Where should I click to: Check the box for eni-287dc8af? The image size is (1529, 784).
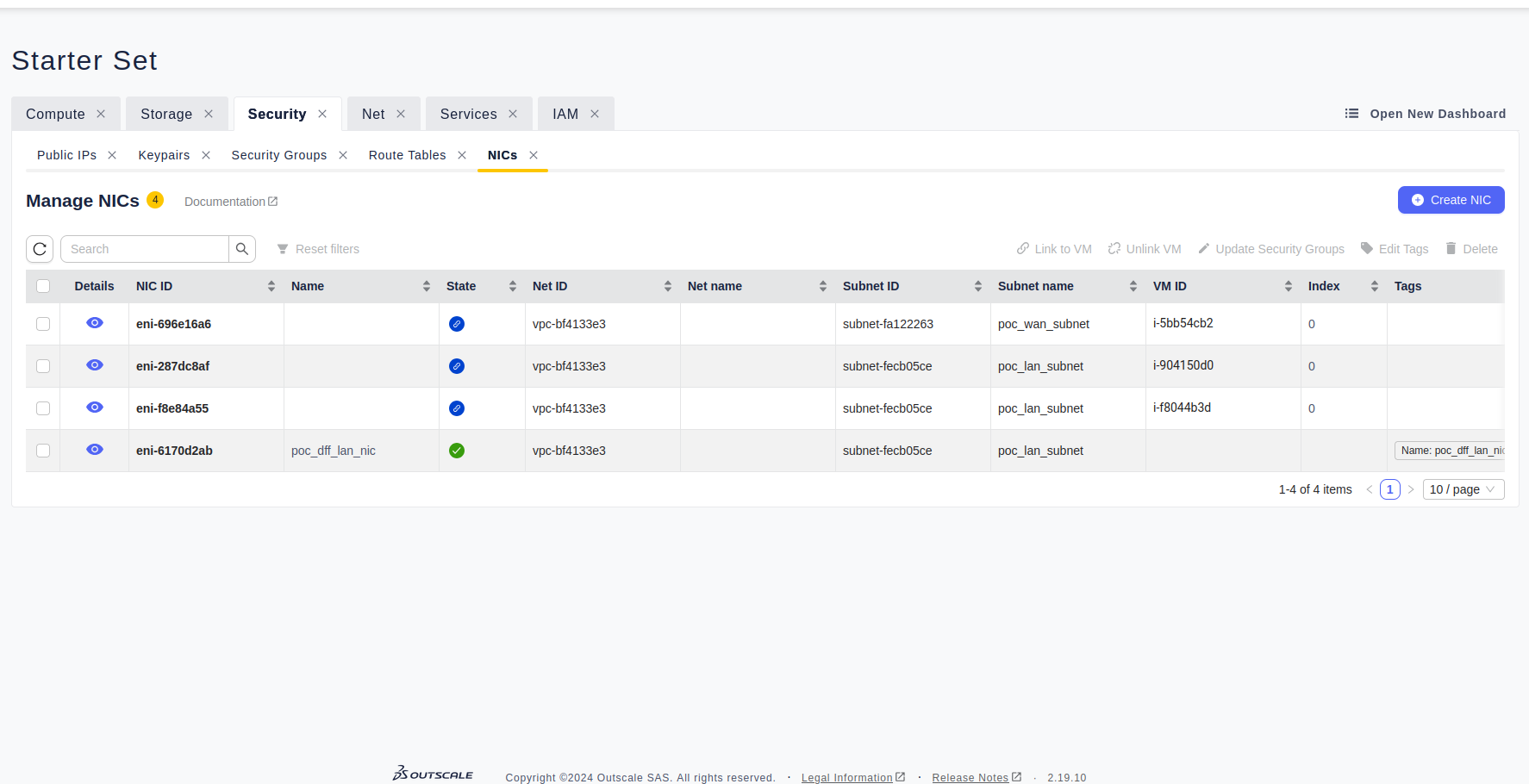pos(43,366)
